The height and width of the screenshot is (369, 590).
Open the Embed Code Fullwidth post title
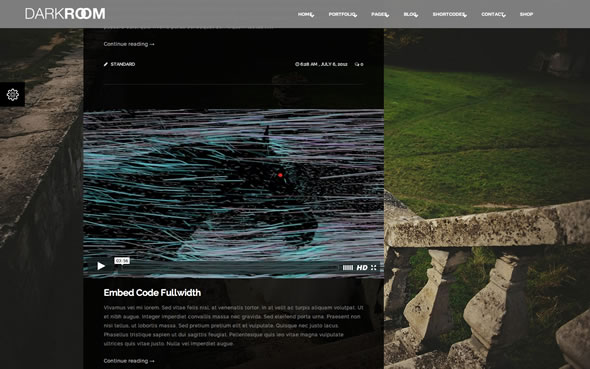(152, 293)
